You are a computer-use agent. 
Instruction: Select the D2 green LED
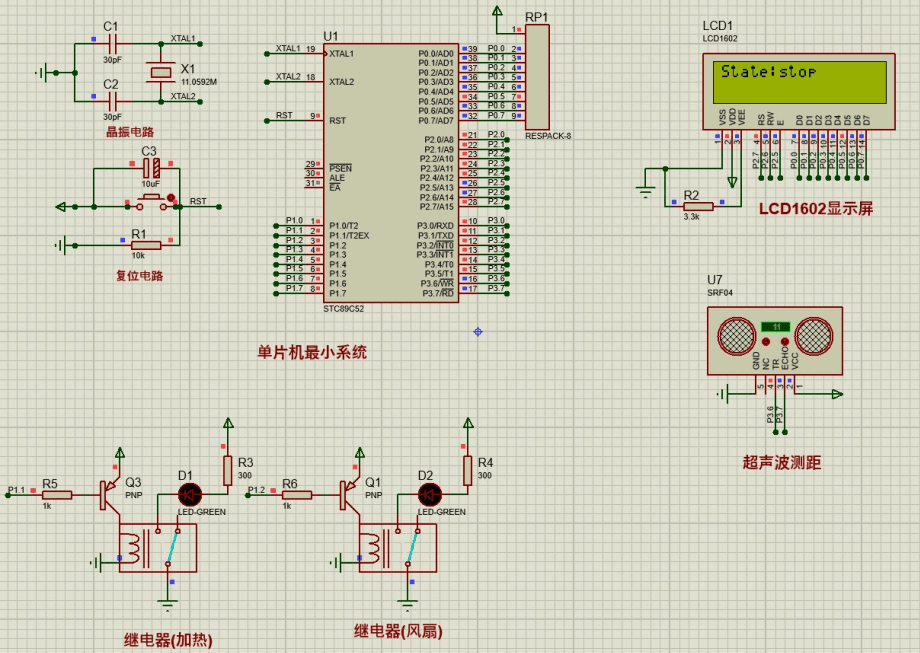[x=430, y=494]
